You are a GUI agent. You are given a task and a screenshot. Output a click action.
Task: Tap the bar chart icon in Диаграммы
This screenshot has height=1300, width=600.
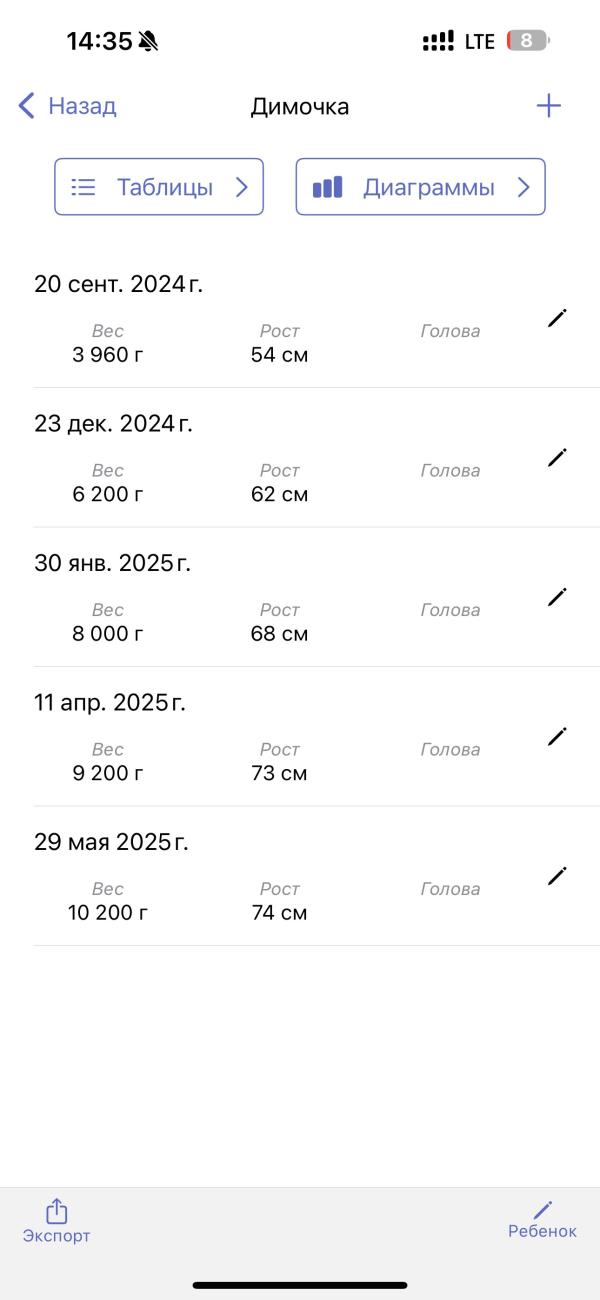click(328, 187)
